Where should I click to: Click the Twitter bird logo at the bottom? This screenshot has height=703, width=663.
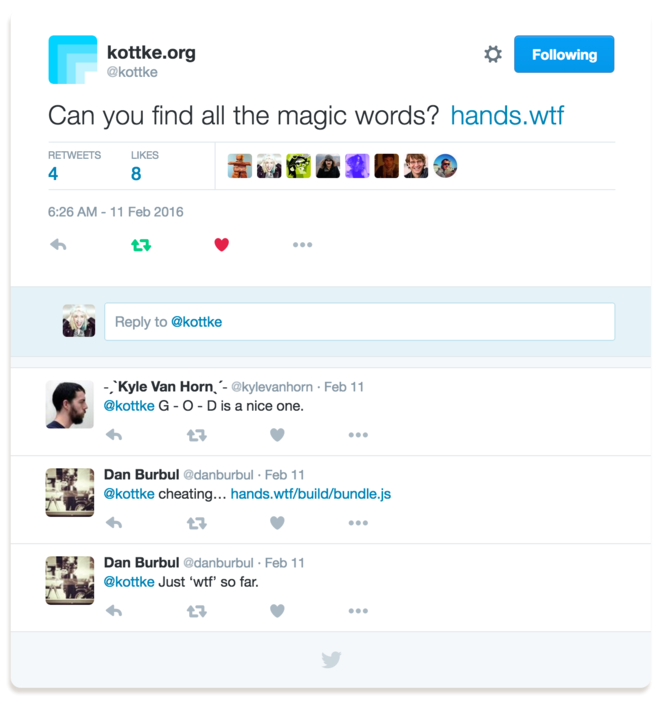(x=331, y=660)
